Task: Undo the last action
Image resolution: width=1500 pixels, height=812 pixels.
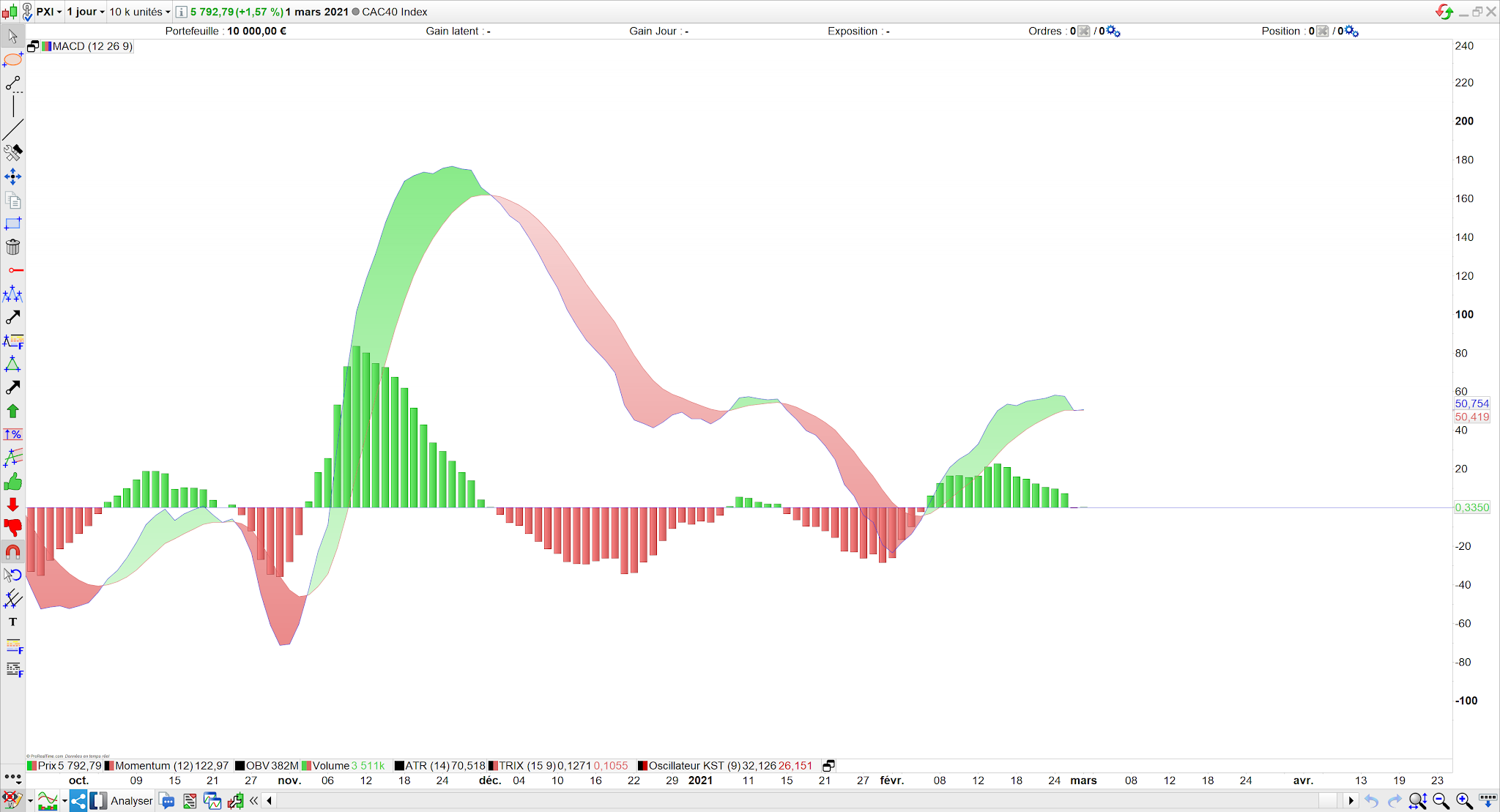Action: click(x=1372, y=801)
